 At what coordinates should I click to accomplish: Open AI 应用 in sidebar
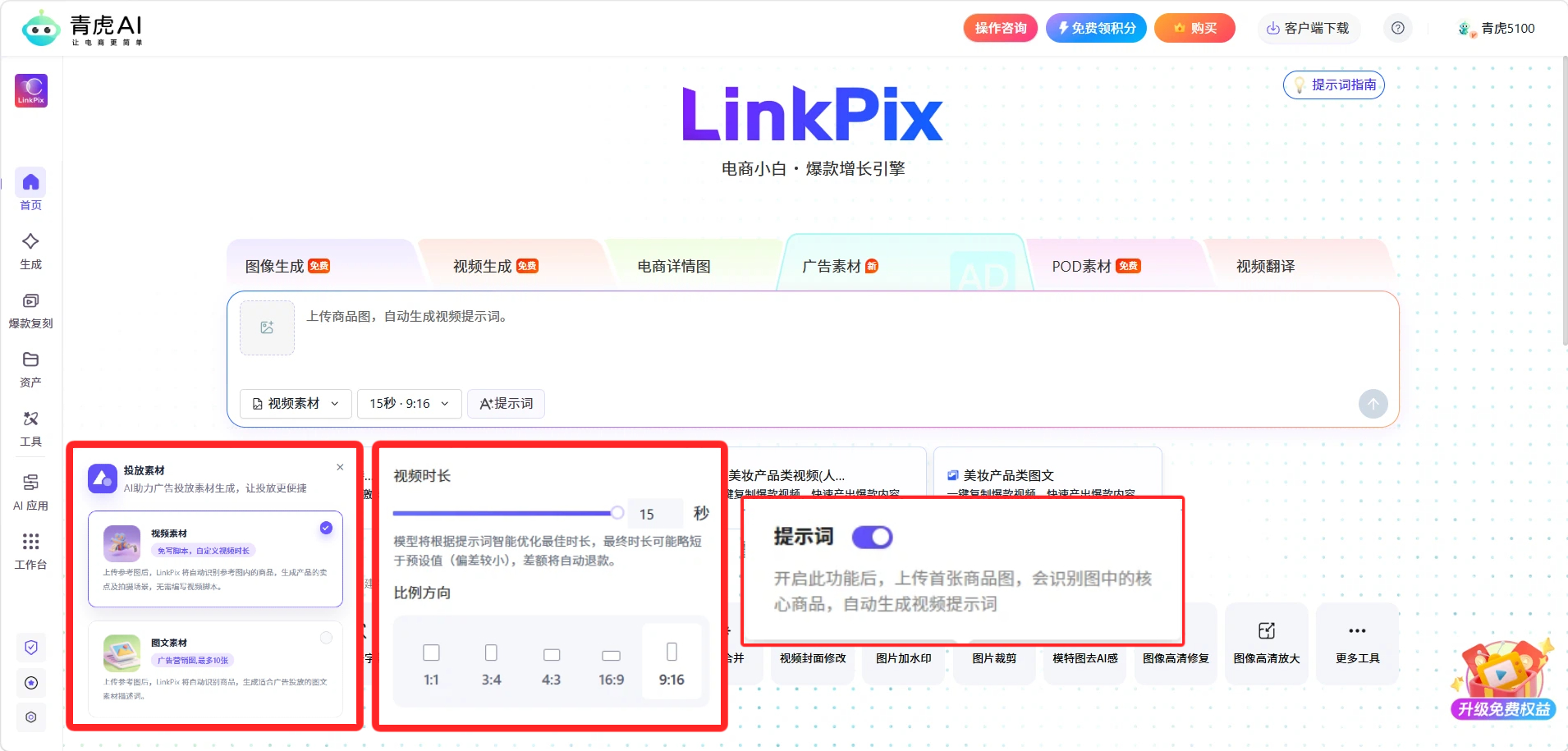pyautogui.click(x=30, y=492)
